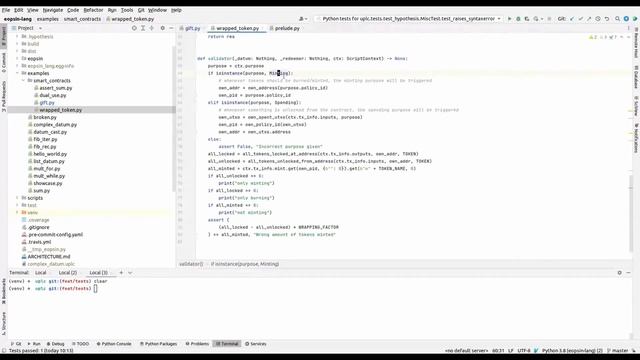This screenshot has height=360, width=640.
Task: Start debugging the selected configuration
Action: (x=518, y=19)
